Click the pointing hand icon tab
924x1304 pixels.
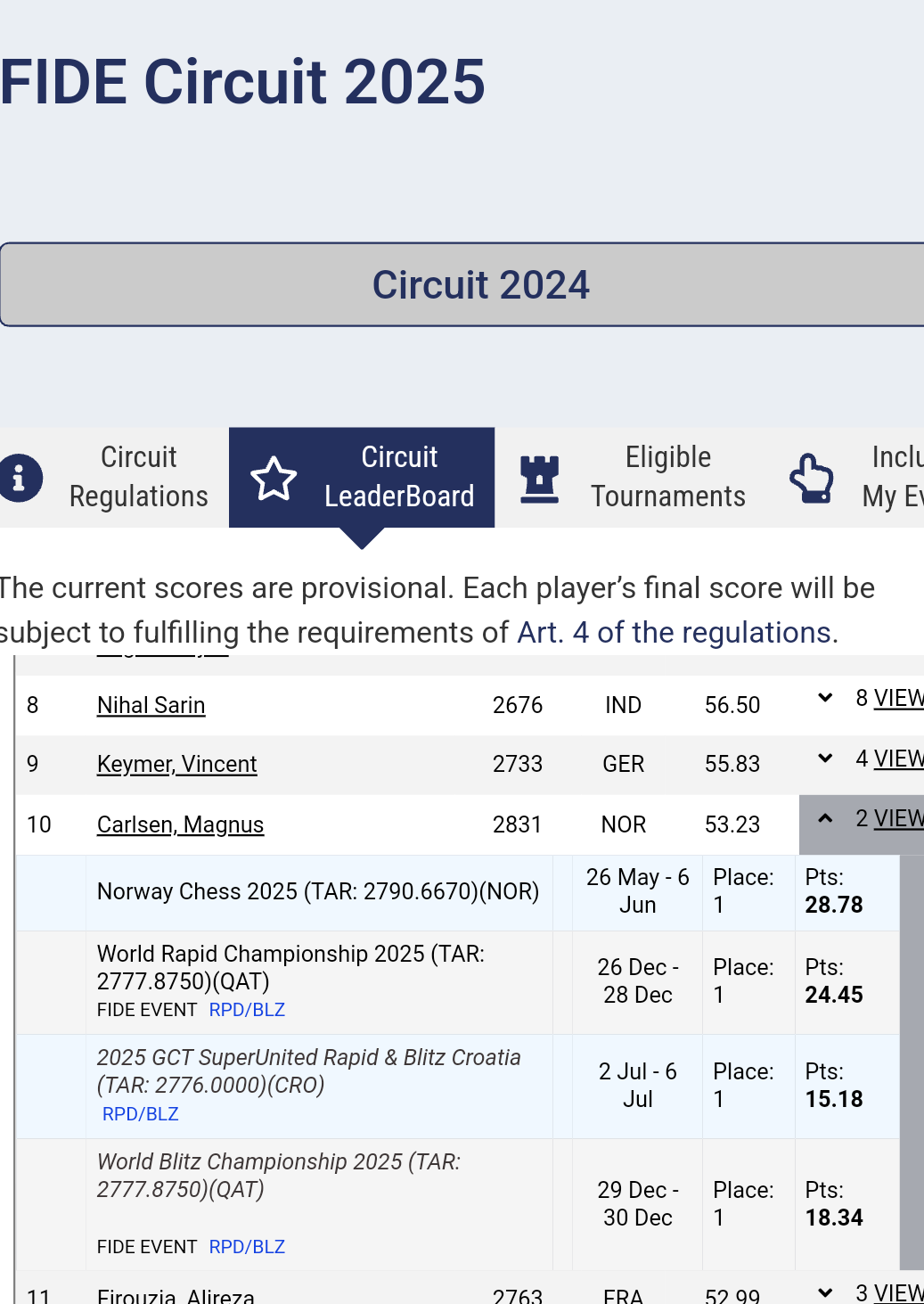coord(811,479)
